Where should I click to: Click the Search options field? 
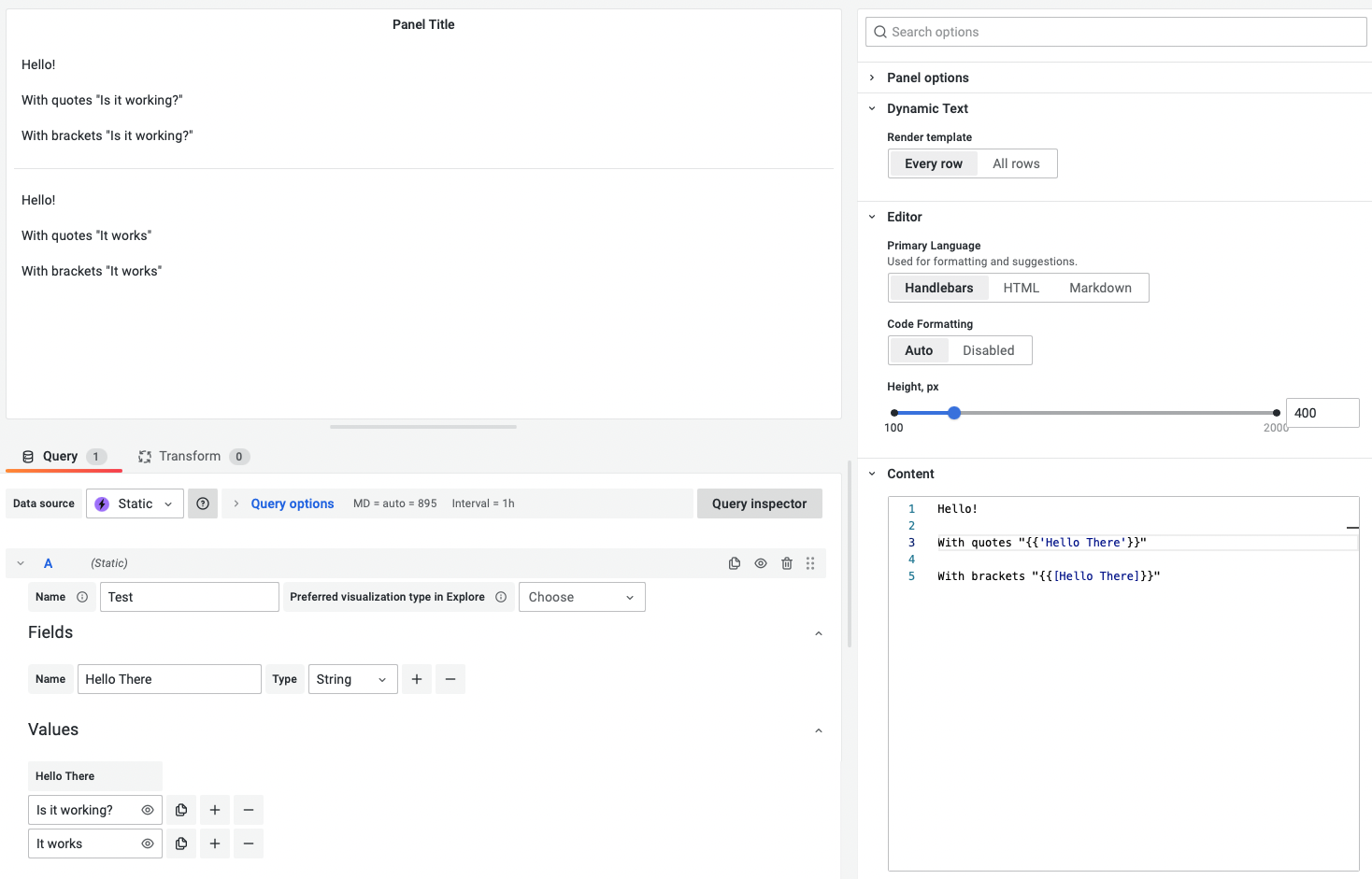[x=1115, y=31]
